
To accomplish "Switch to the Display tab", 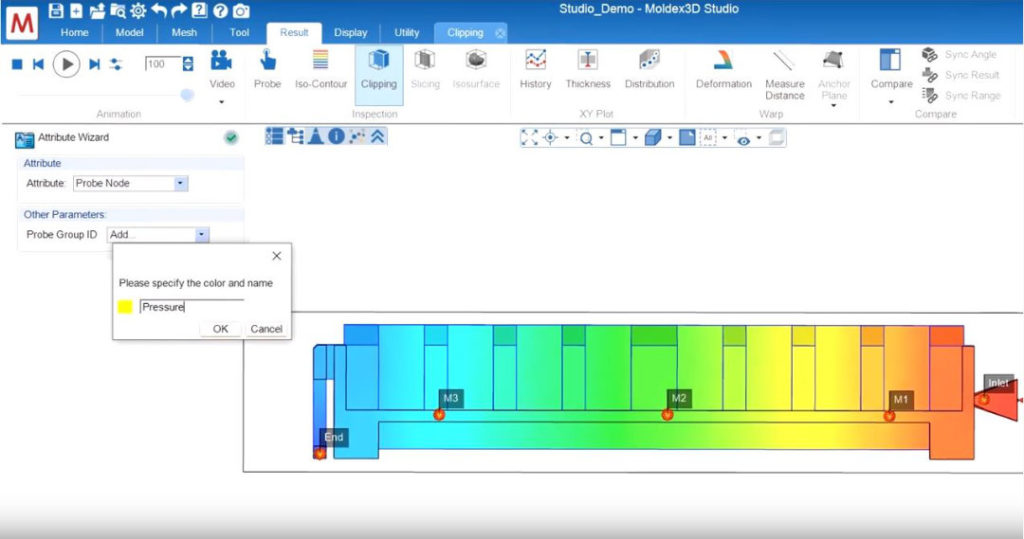I will coord(351,33).
